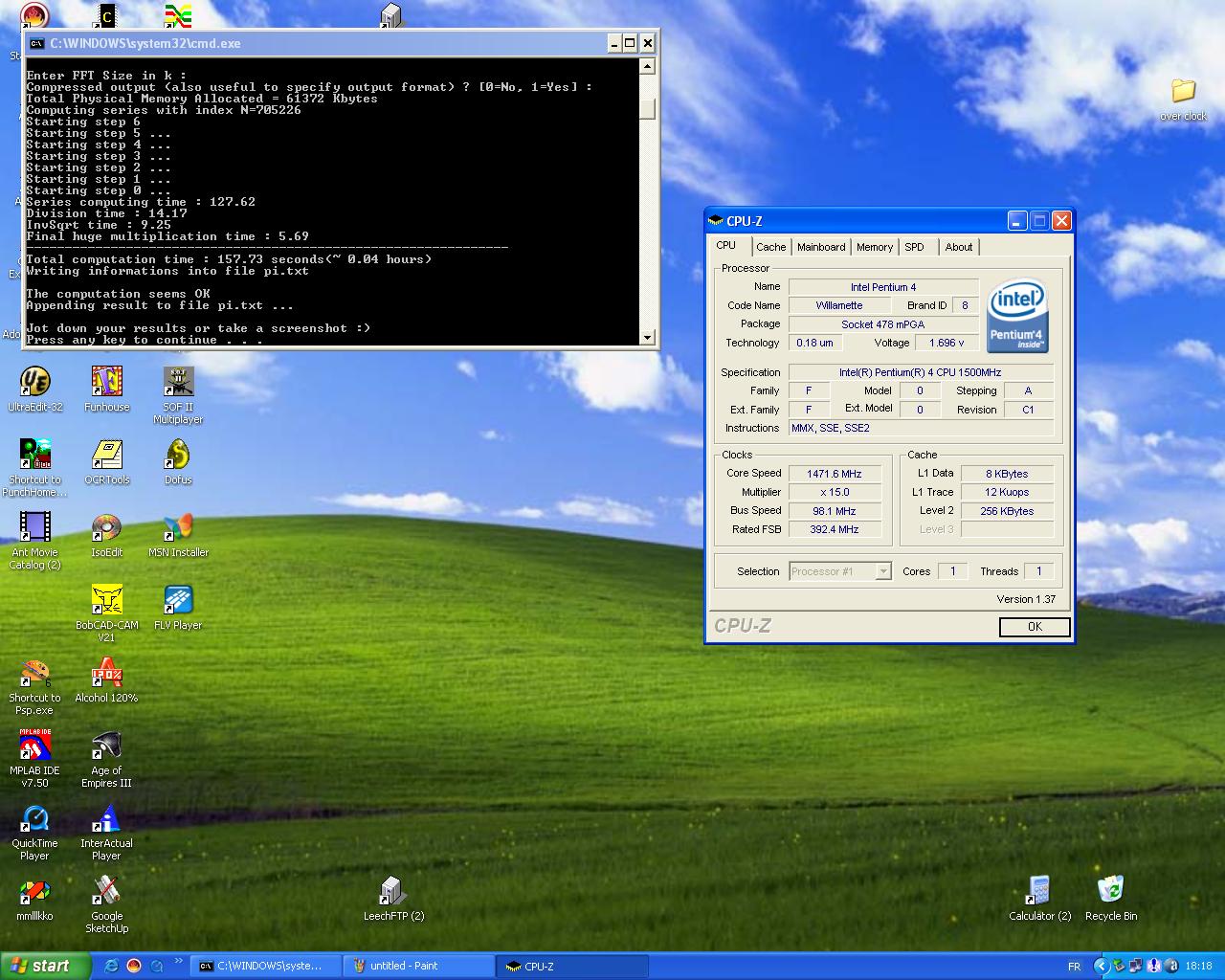Click Core Speed value 1471.6 MHz
This screenshot has height=980, width=1225.
(x=835, y=474)
